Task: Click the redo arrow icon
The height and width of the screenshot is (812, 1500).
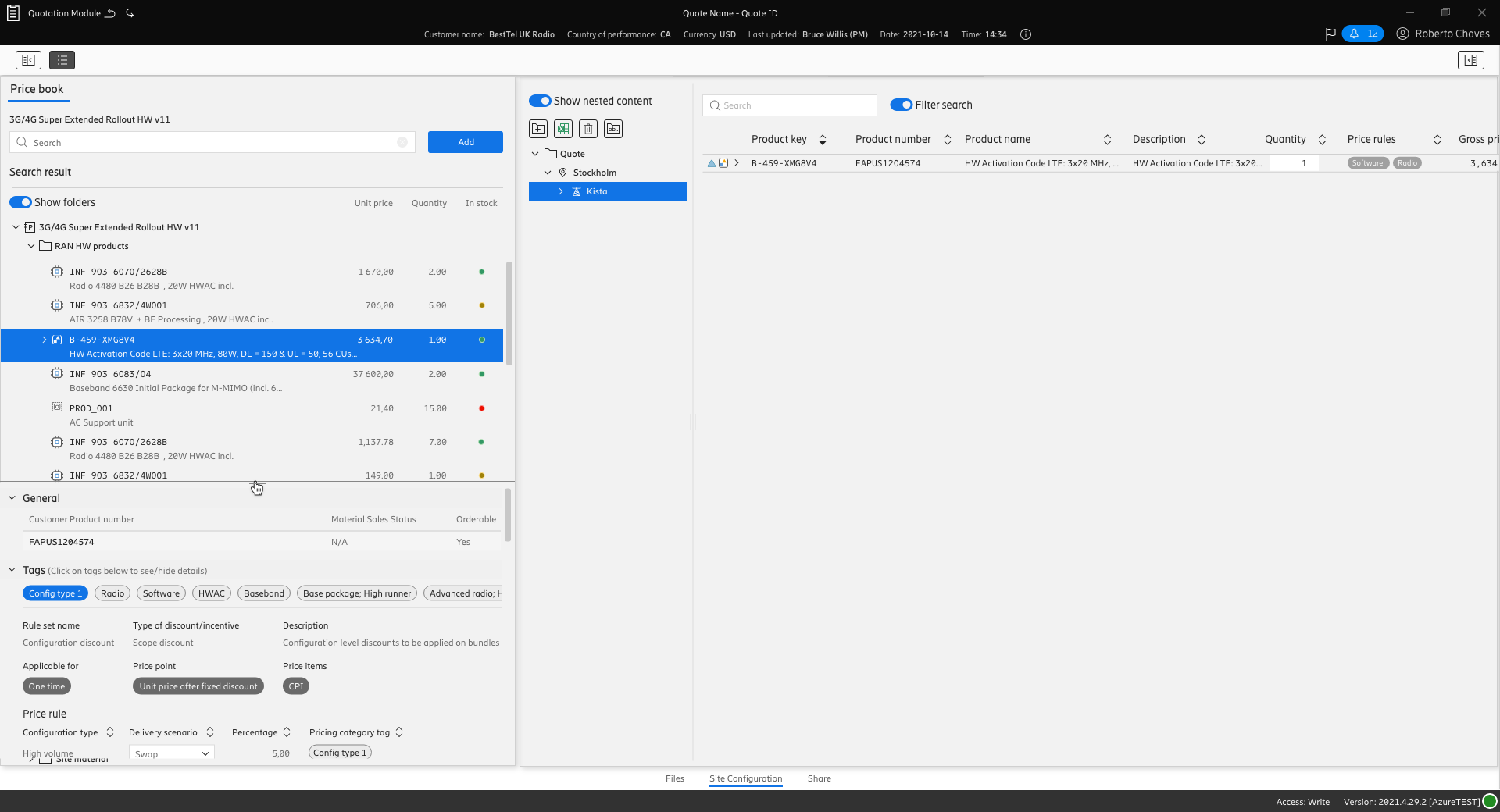Action: pyautogui.click(x=131, y=13)
